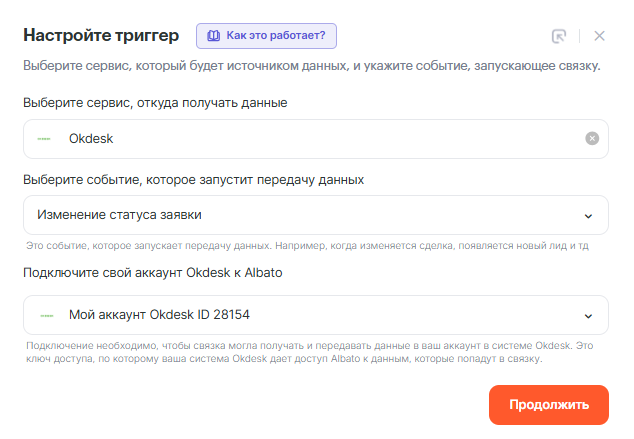Viewport: 634px width, 439px height.
Task: Expand the account selection chevron arrow
Action: (588, 315)
